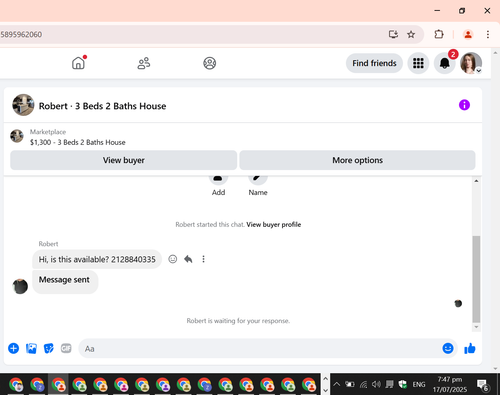This screenshot has height=395, width=500.
Task: Click the View buyer button
Action: tap(124, 160)
